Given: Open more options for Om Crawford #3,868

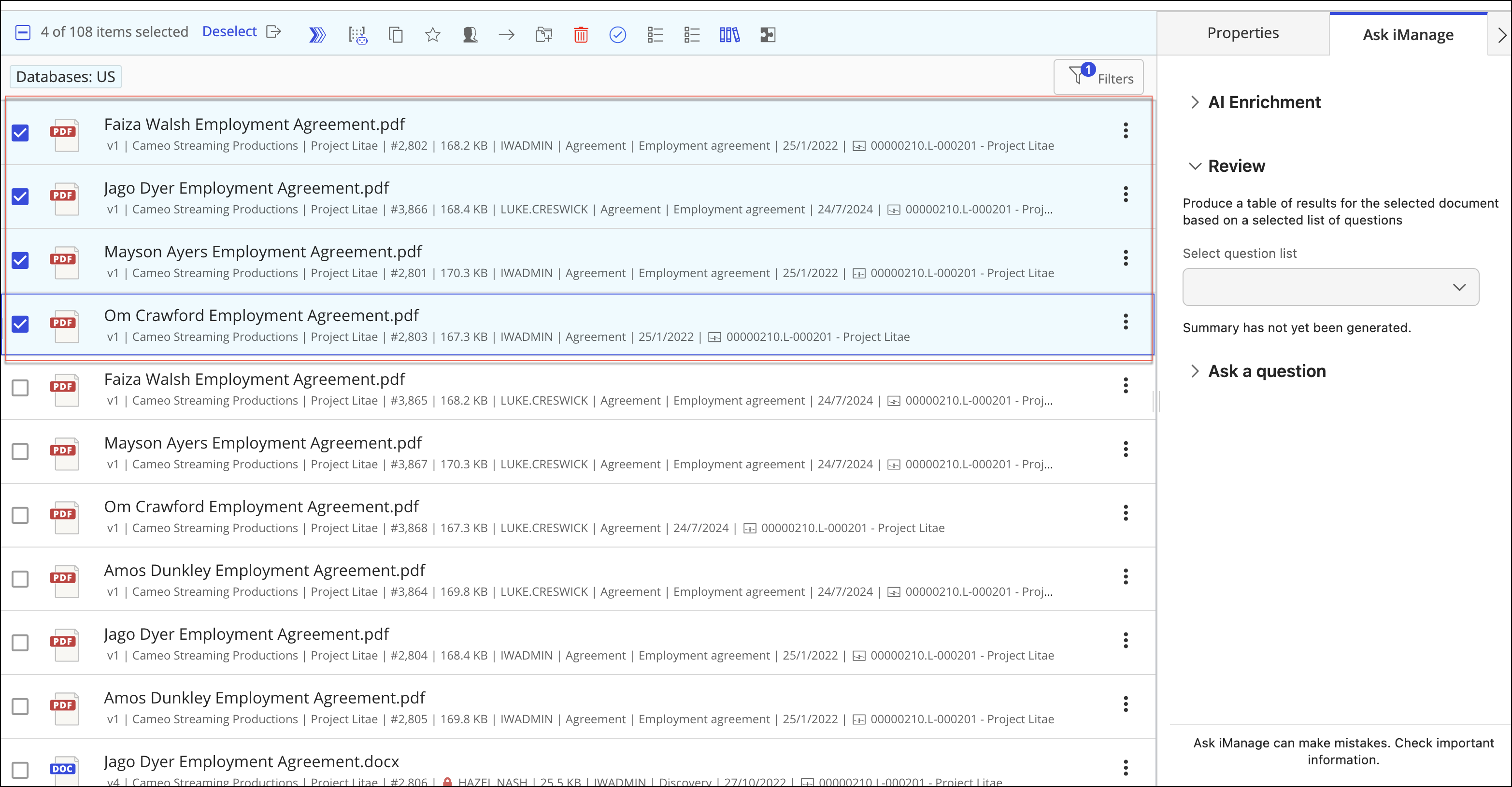Looking at the screenshot, I should coord(1126,513).
